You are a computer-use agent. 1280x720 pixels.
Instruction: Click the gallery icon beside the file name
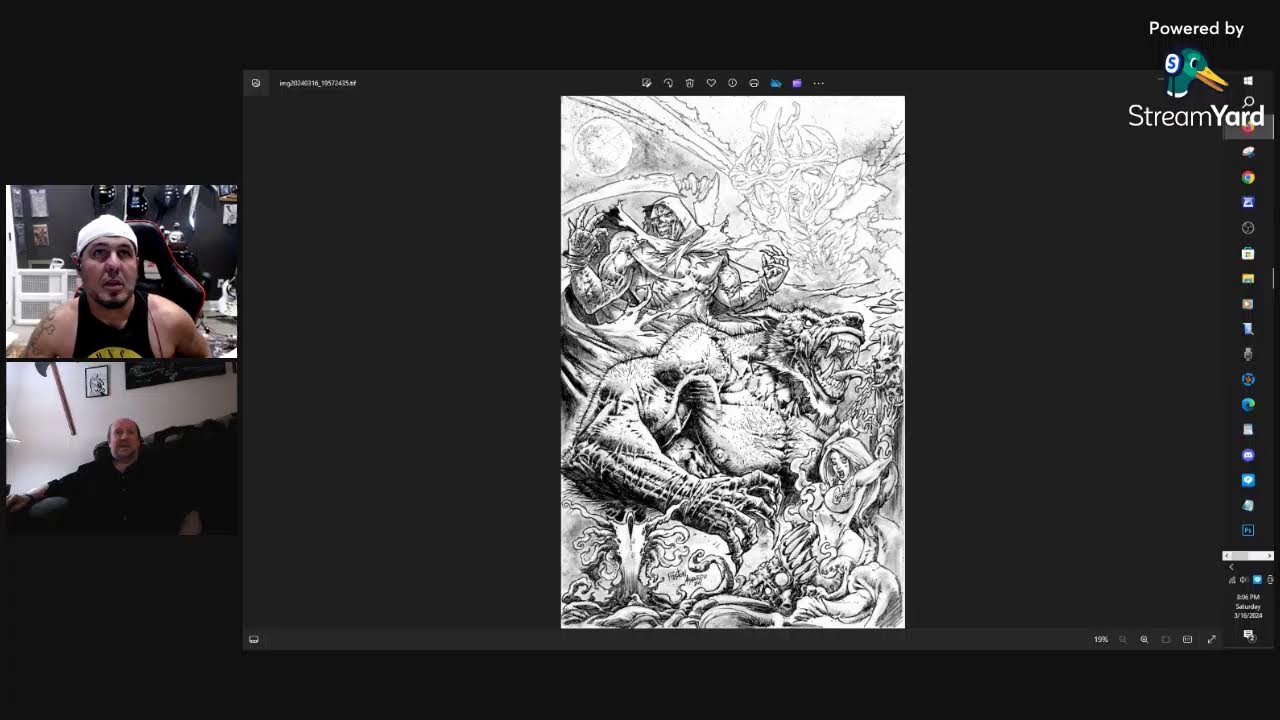[x=256, y=83]
